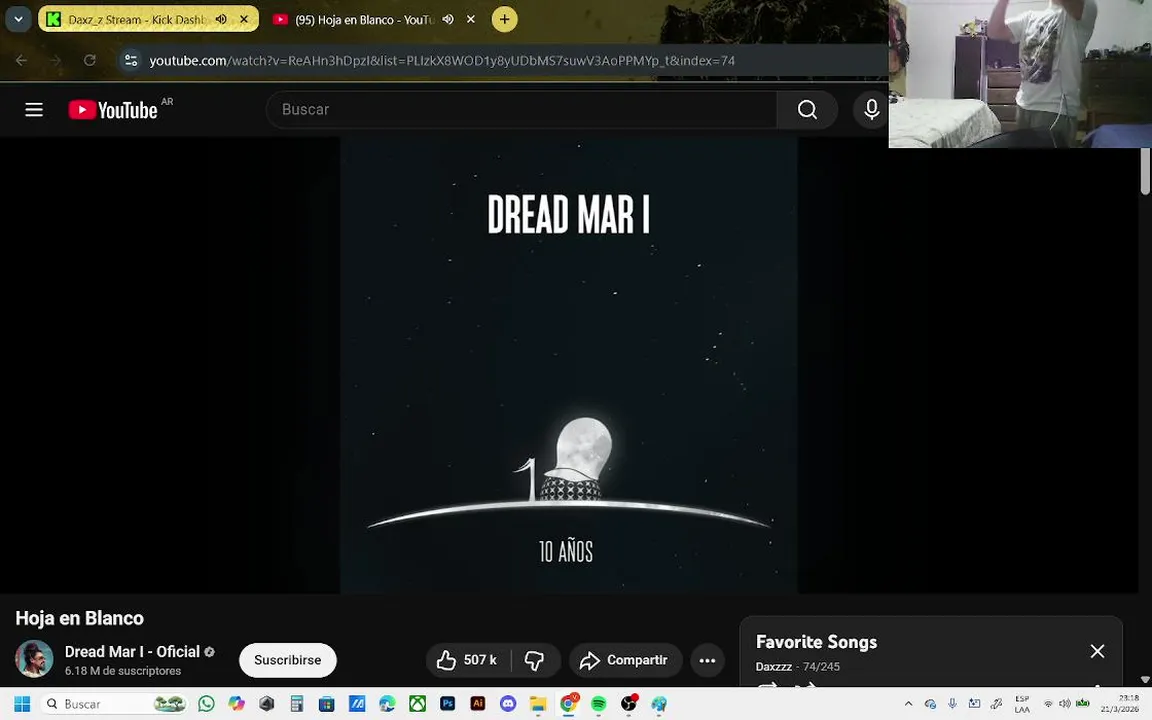Open the tray volume speaker icon
1152x720 pixels.
(1065, 704)
